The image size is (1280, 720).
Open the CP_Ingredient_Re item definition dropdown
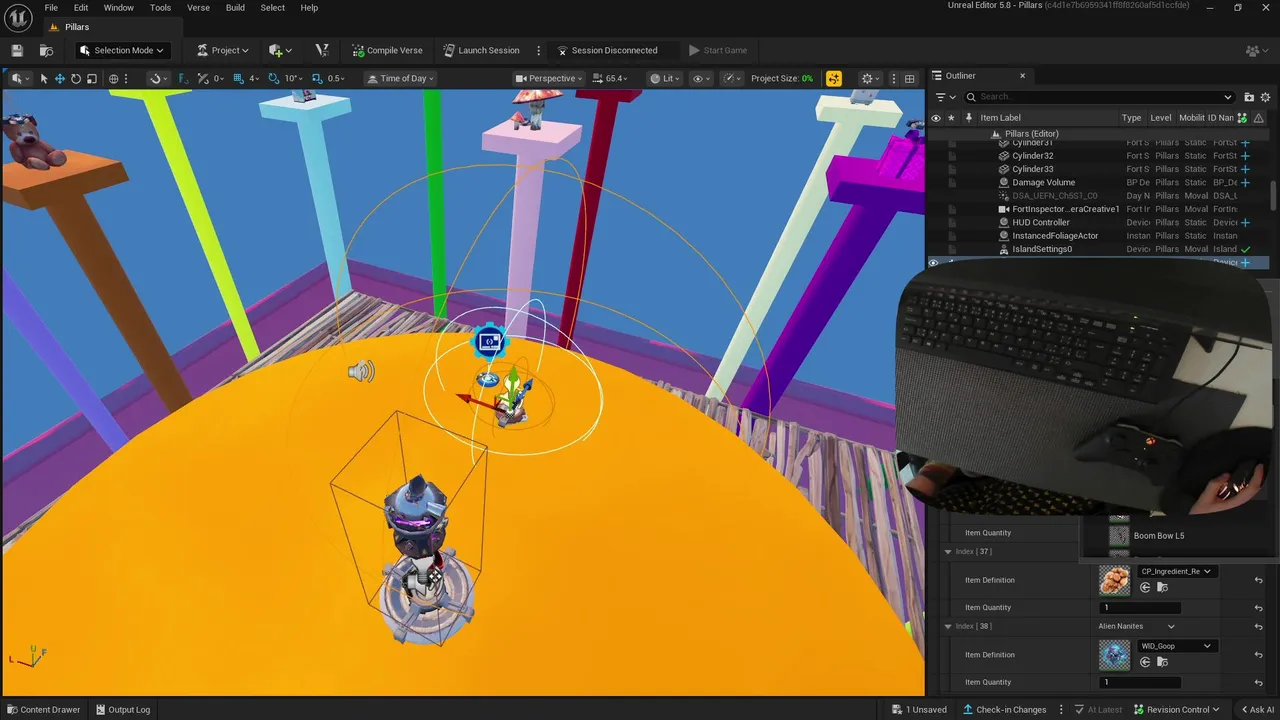[1176, 571]
